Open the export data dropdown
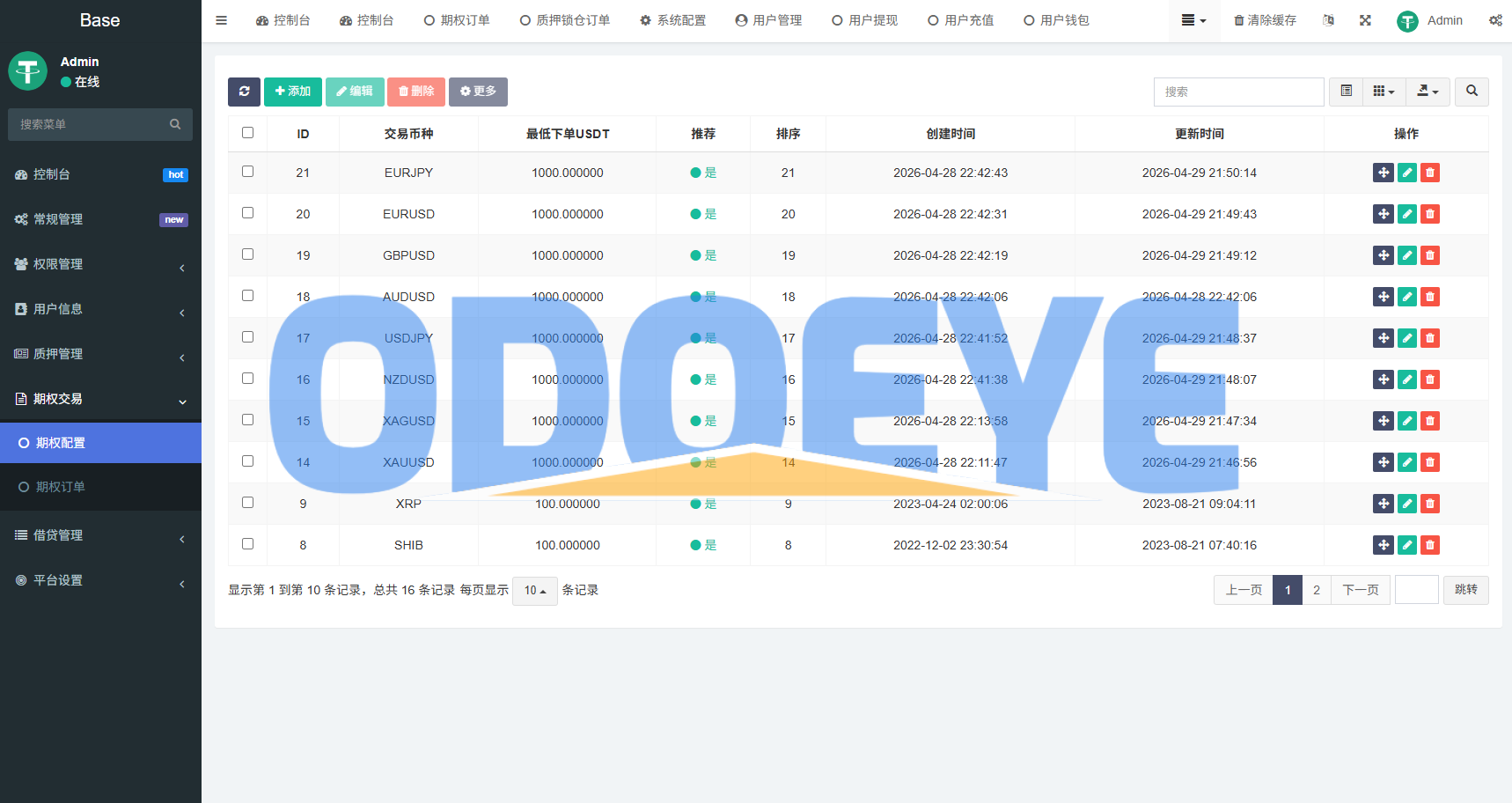This screenshot has width=1512, height=803. tap(1428, 92)
